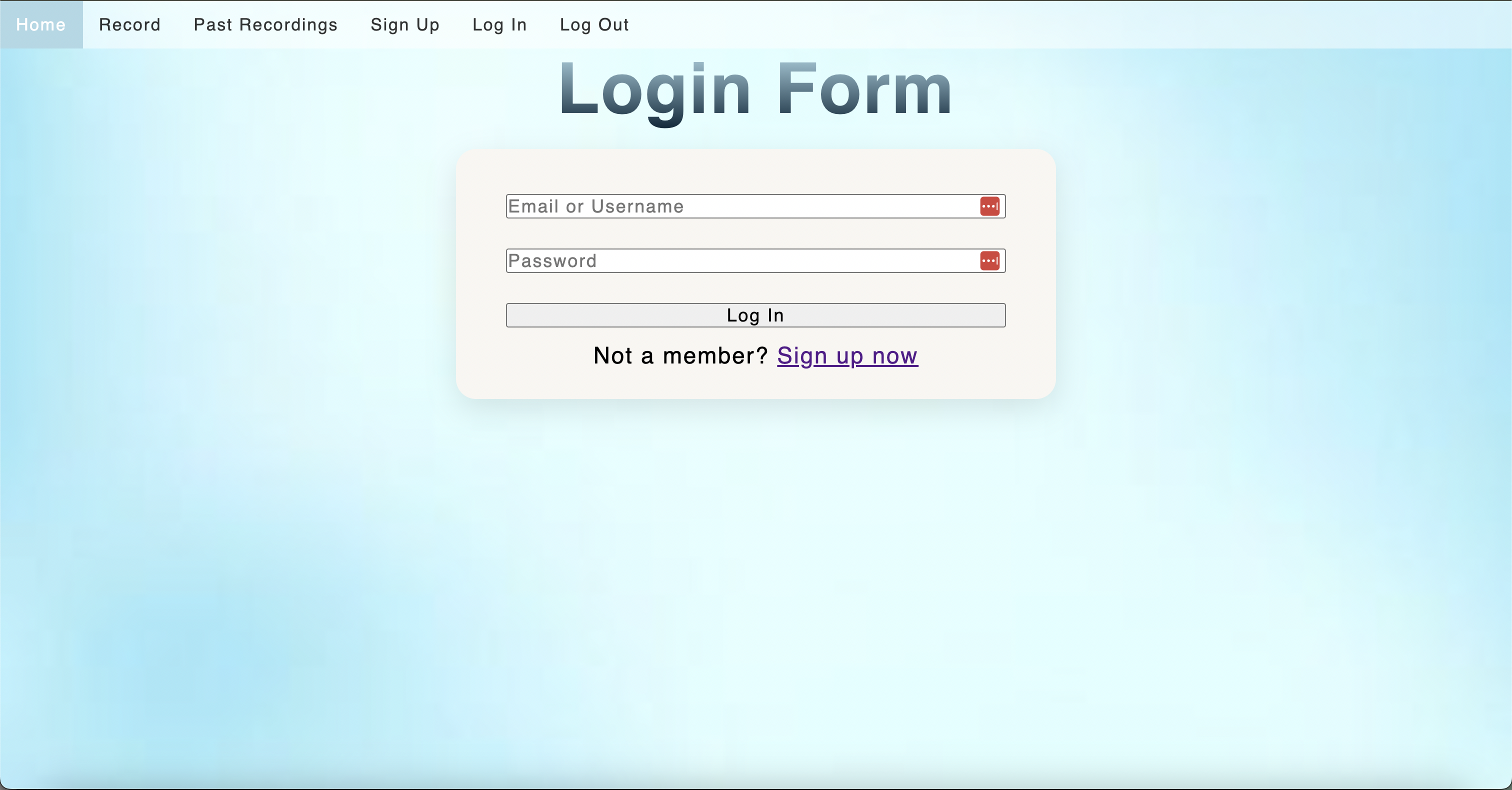Click the gap between Email and Password fields

(755, 233)
